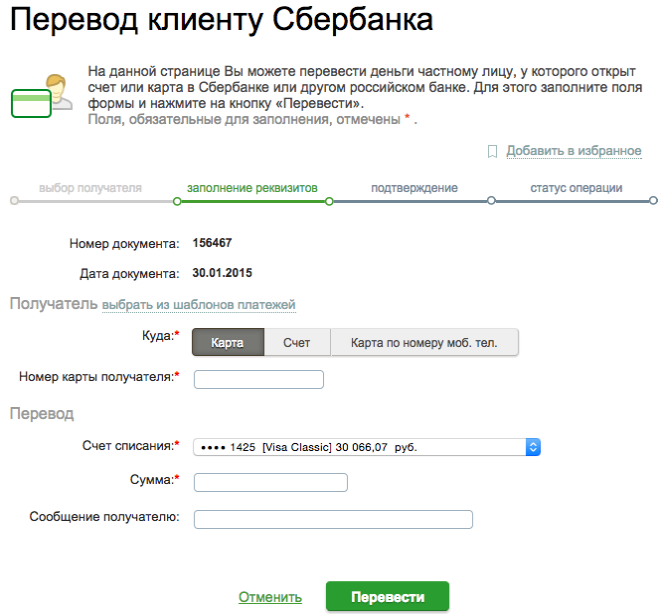Click the Сообщение получателю label
Image resolution: width=660 pixels, height=614 pixels.
pyautogui.click(x=104, y=516)
